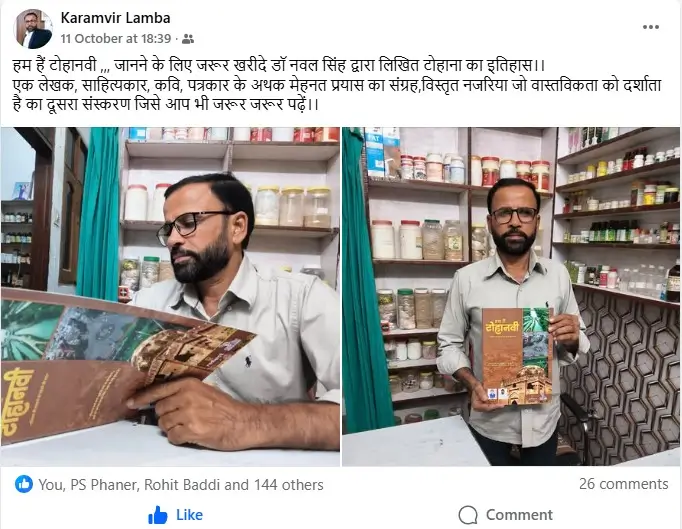Click the book cover in right photo

tap(517, 356)
